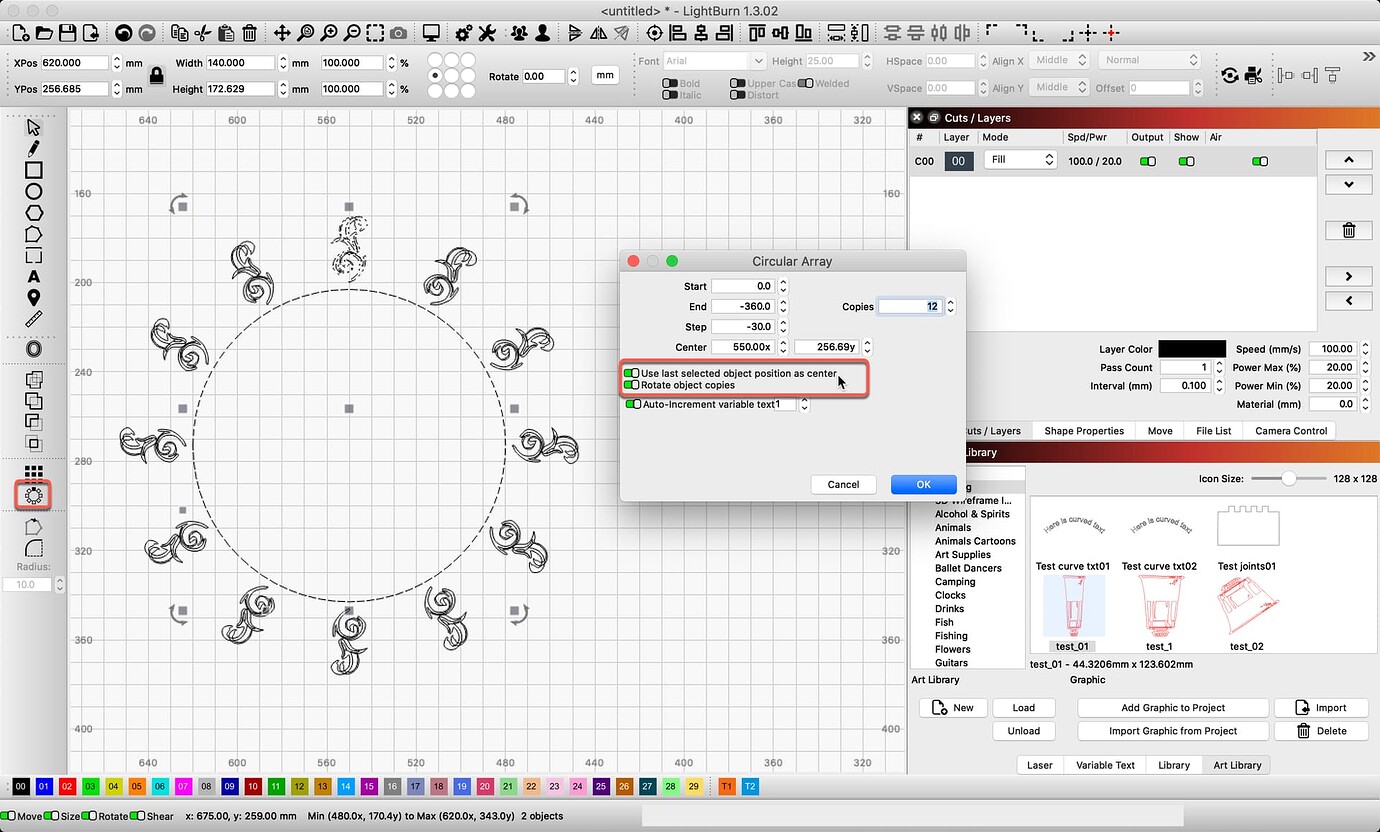Click OK in the Circular Array dialog

(922, 484)
